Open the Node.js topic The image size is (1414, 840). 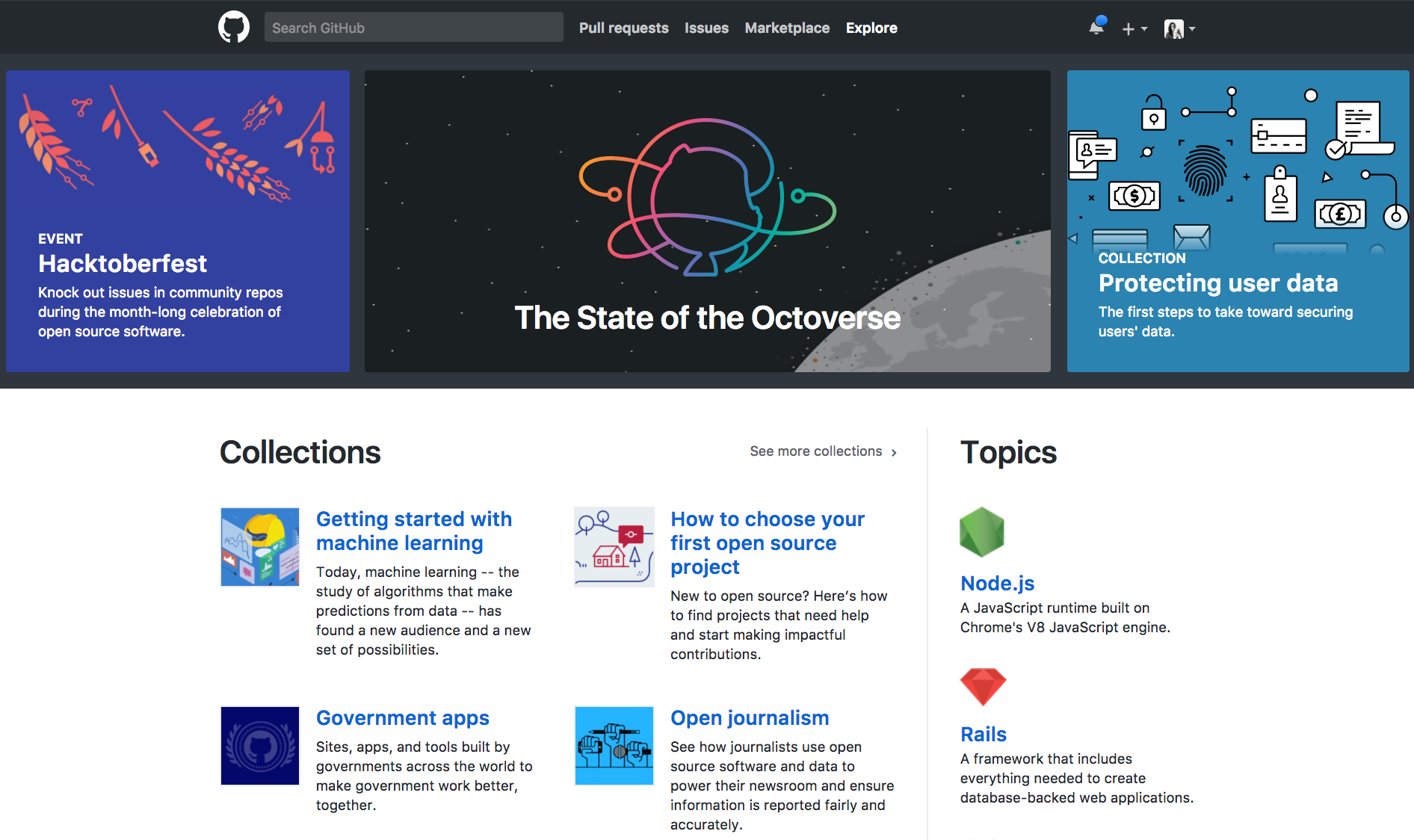tap(998, 583)
